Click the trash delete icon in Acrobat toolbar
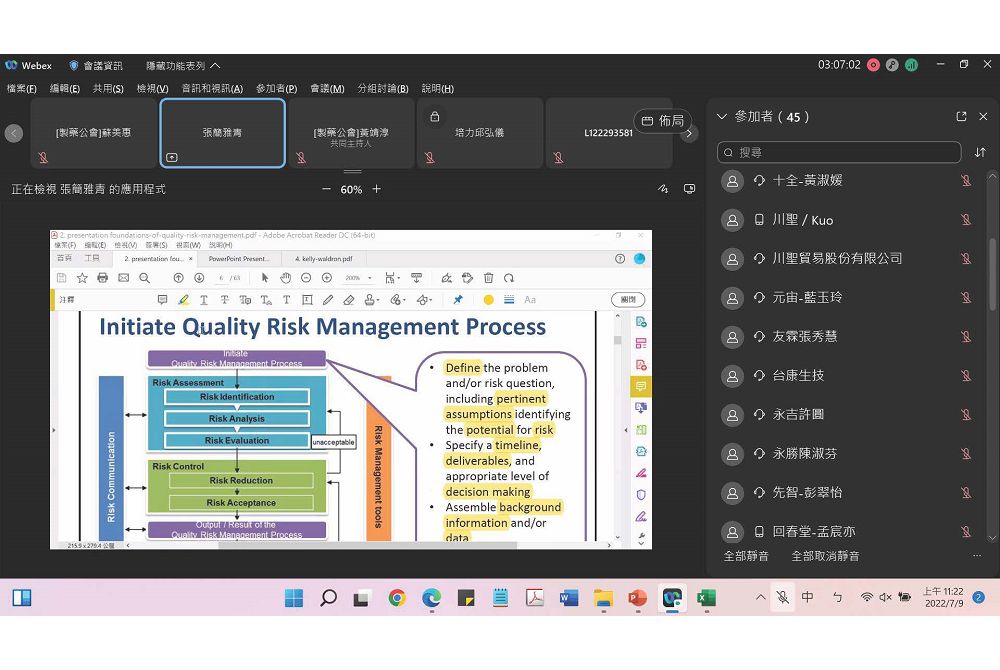1000x670 pixels. (x=489, y=278)
